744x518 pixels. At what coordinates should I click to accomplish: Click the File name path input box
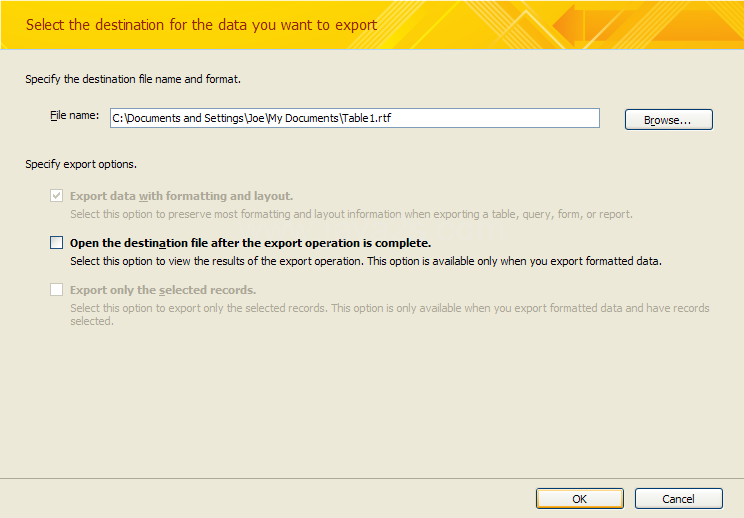pyautogui.click(x=355, y=118)
